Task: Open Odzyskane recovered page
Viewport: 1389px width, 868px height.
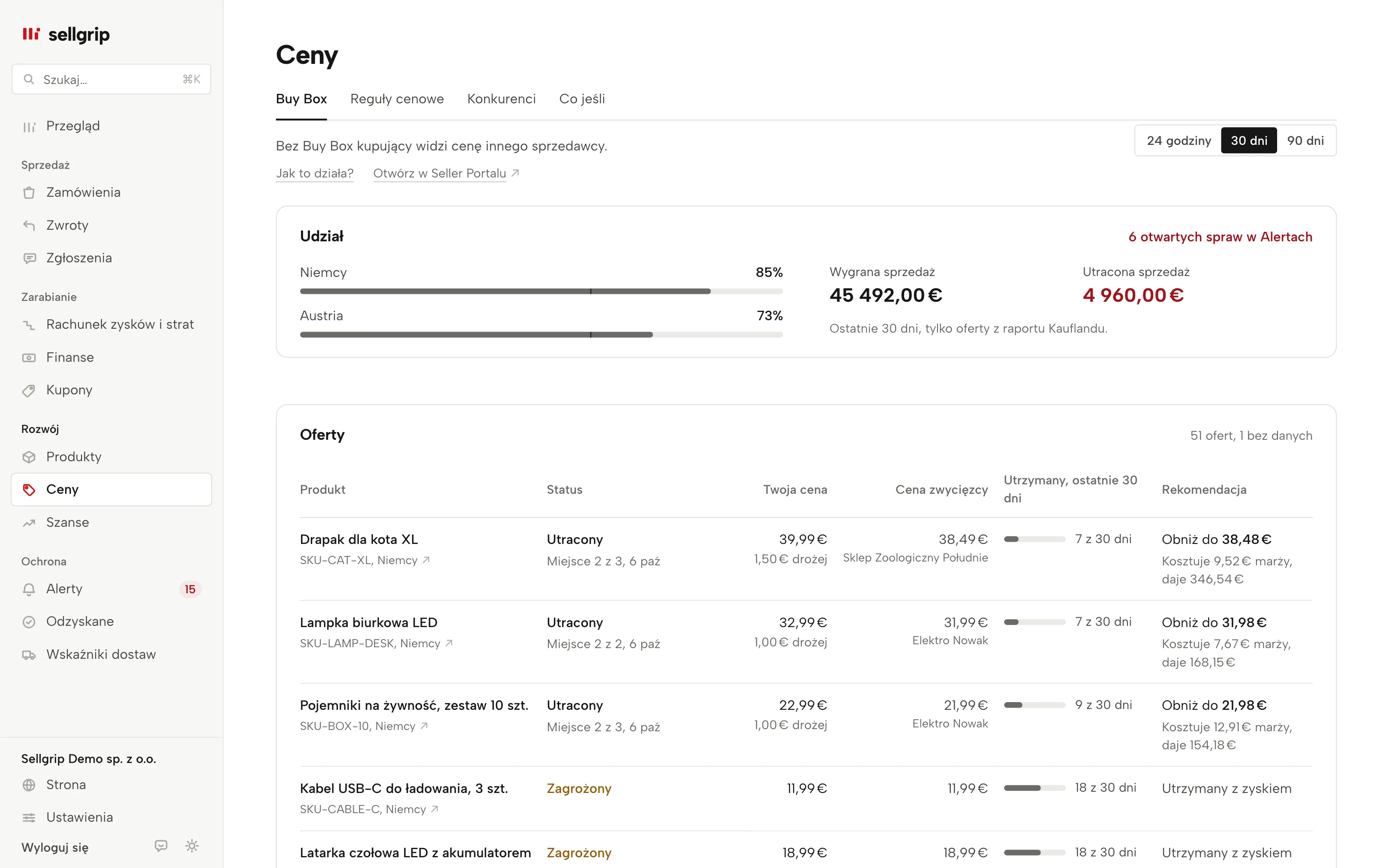Action: point(111,621)
